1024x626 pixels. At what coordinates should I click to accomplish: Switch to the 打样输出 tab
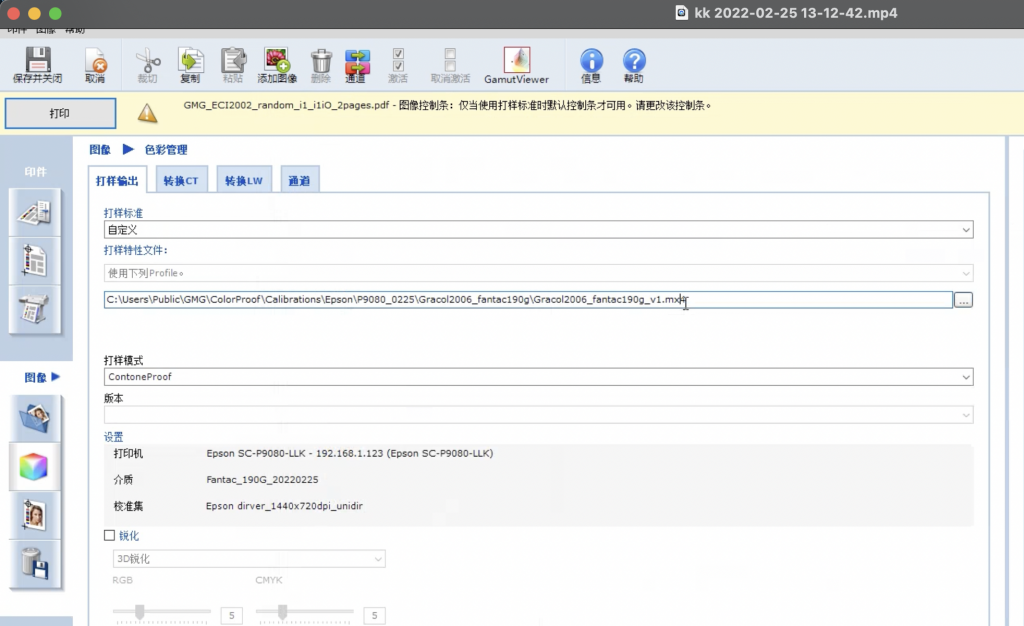[x=118, y=180]
